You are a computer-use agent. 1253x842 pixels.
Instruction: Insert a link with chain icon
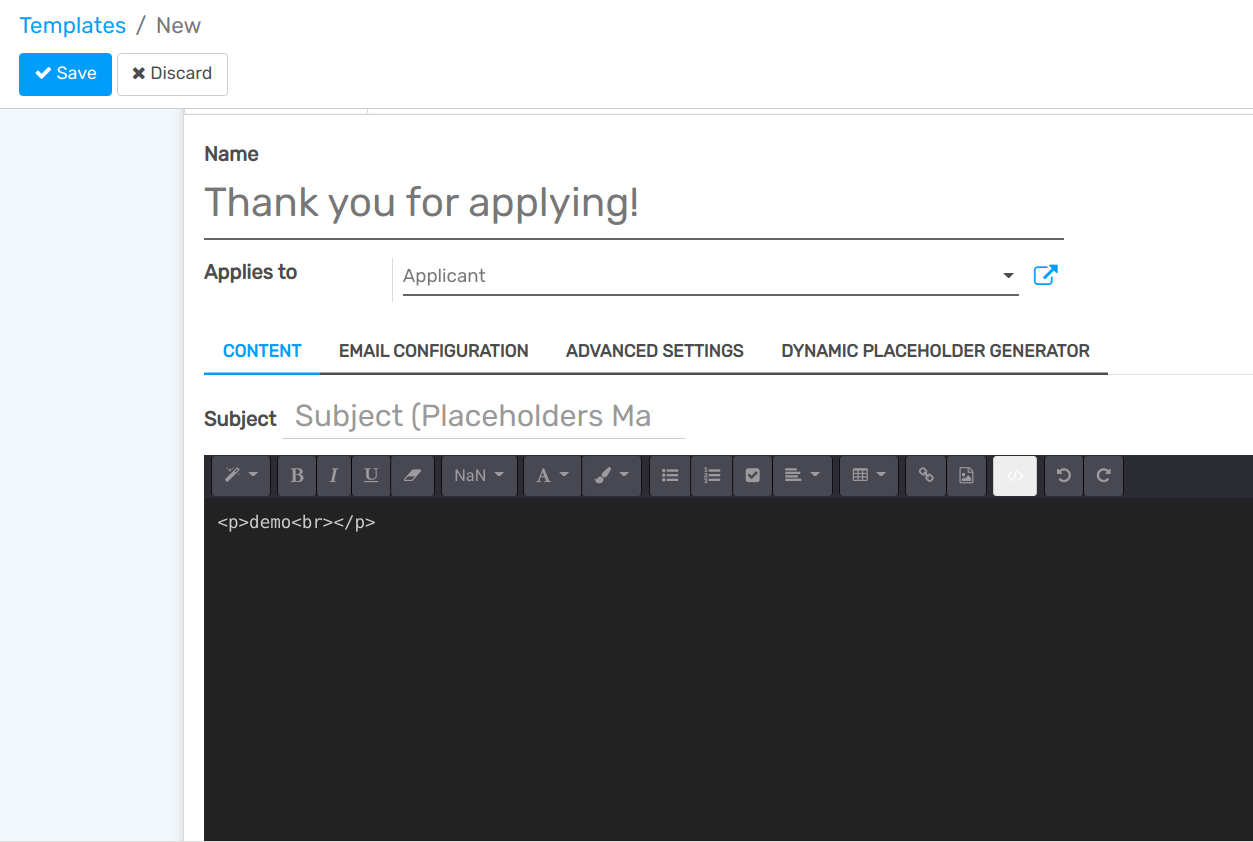click(926, 476)
